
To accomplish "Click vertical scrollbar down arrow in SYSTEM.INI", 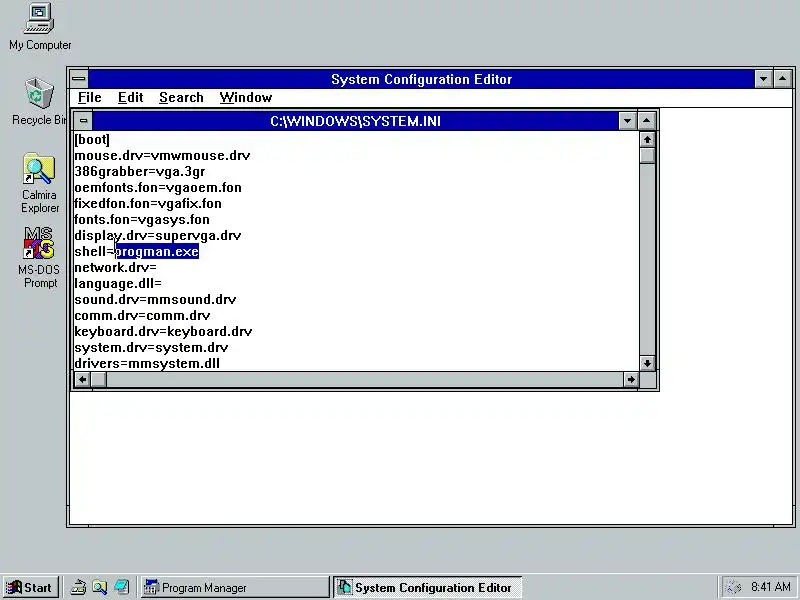I will point(647,363).
